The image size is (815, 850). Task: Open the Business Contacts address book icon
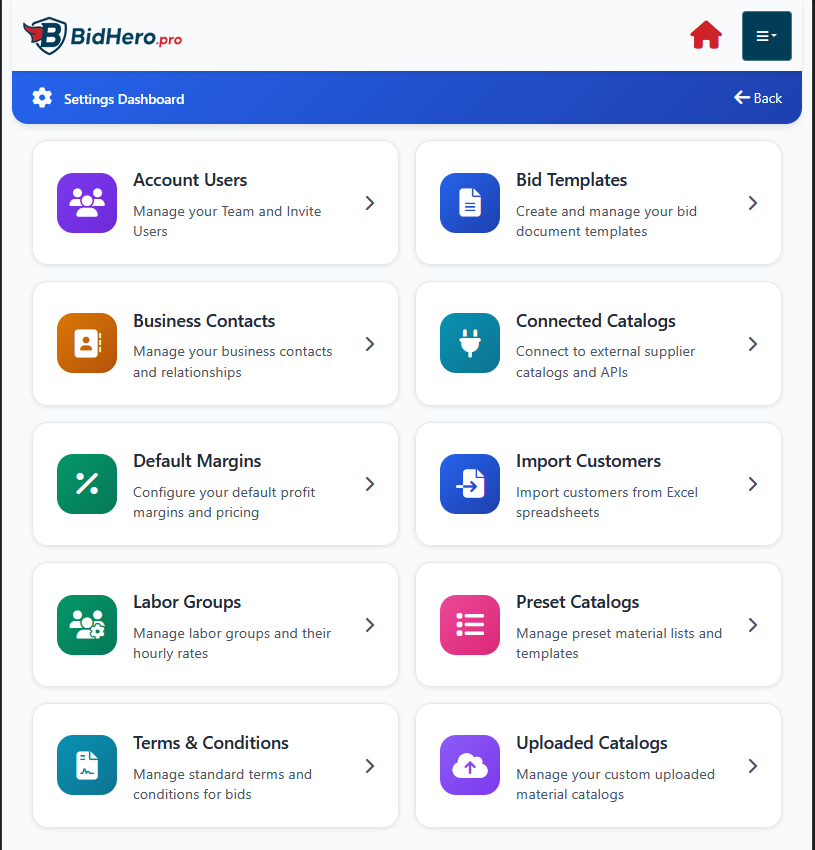(x=86, y=344)
